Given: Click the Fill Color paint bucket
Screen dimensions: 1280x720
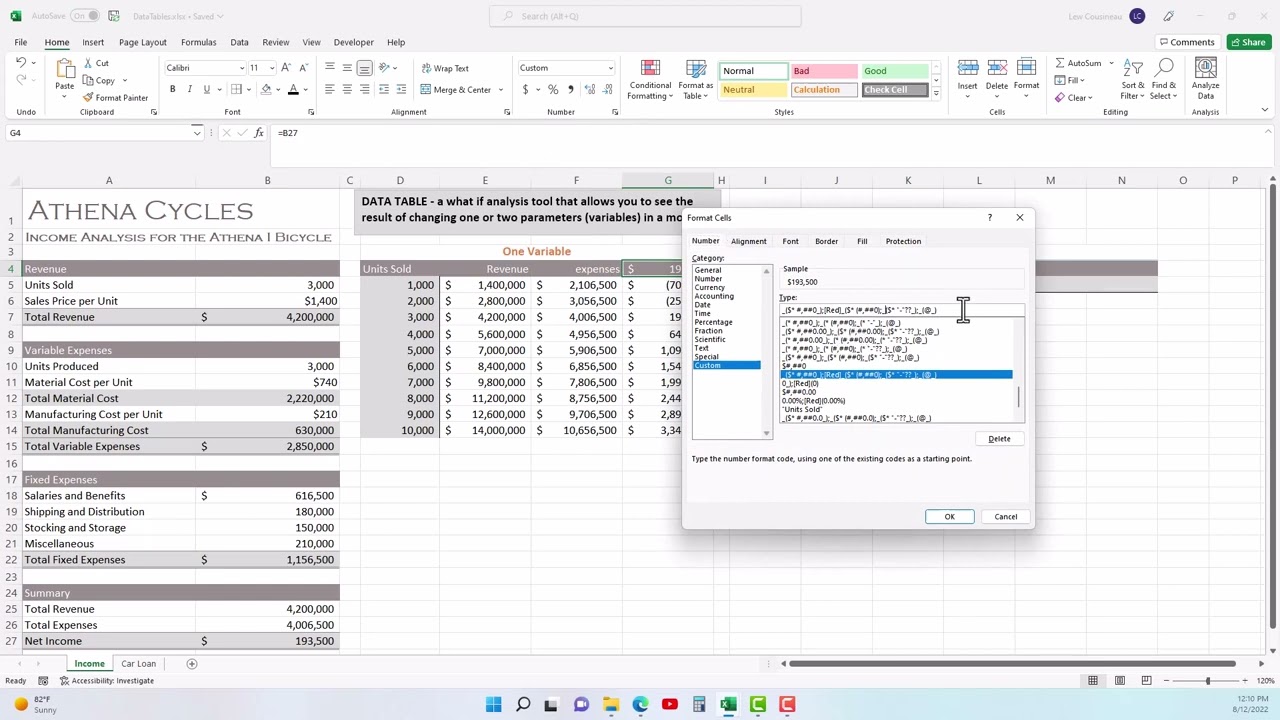Looking at the screenshot, I should pyautogui.click(x=266, y=89).
